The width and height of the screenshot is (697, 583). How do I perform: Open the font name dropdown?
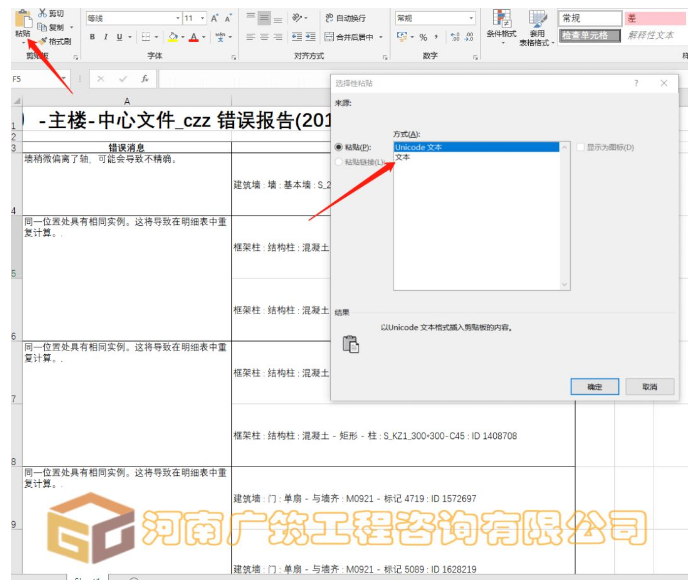(178, 18)
